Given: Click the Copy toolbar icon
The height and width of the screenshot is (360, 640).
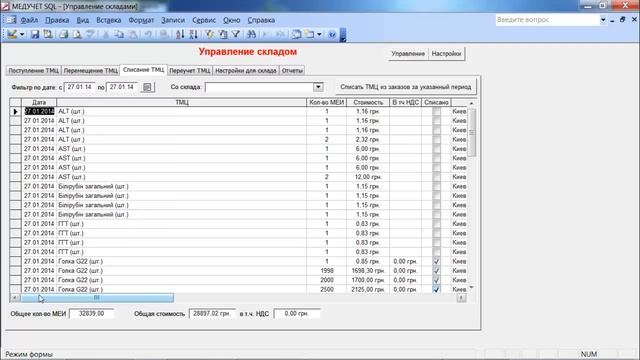Looking at the screenshot, I should (119, 34).
